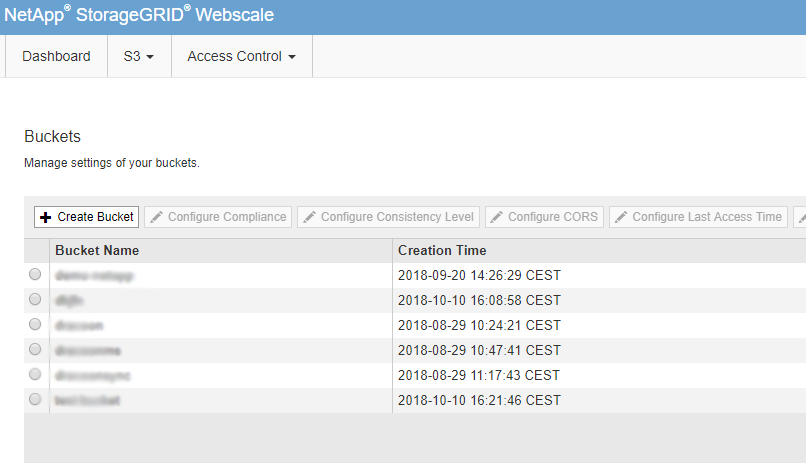Viewport: 806px width, 476px height.
Task: Click 'Manage settings of your buckets.' text
Action: tap(112, 163)
